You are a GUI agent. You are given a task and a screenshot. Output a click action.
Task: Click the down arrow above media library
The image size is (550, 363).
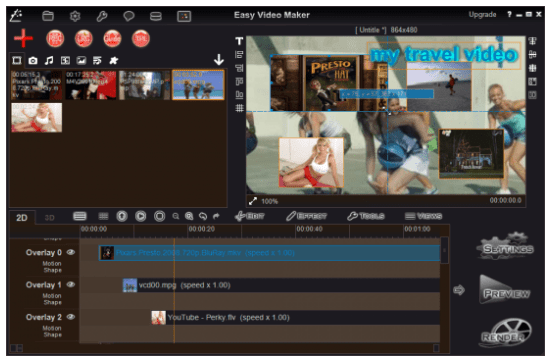tap(219, 60)
